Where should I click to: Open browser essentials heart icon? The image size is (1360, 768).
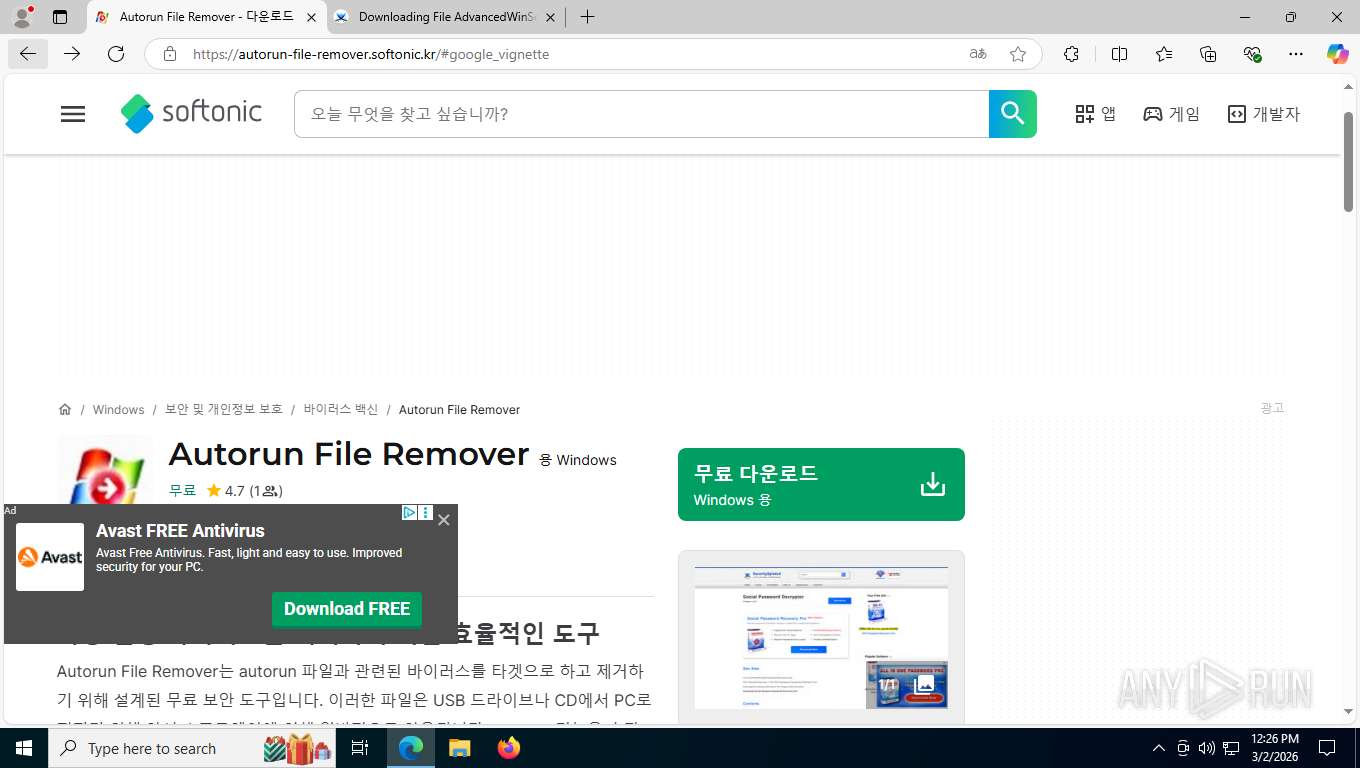(x=1252, y=54)
